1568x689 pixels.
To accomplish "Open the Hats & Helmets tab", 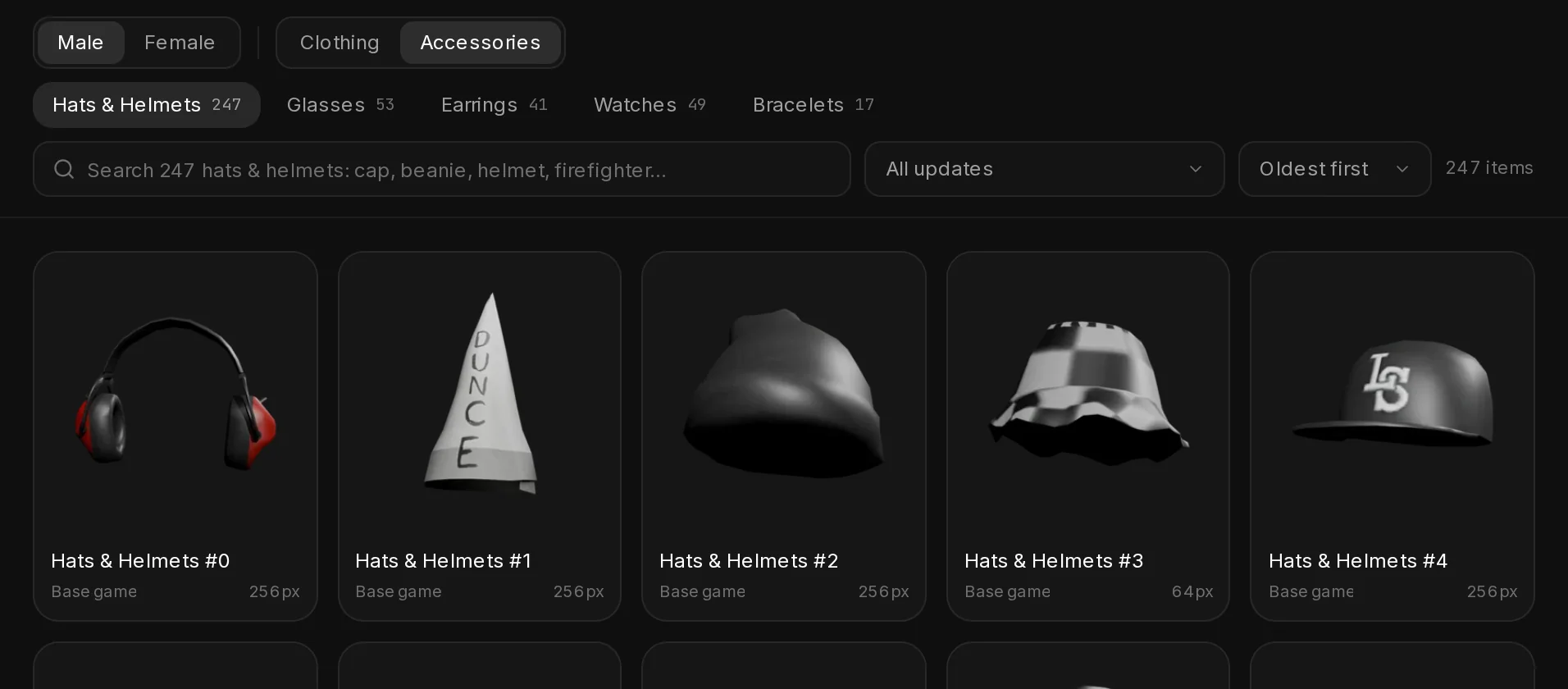I will click(x=147, y=105).
